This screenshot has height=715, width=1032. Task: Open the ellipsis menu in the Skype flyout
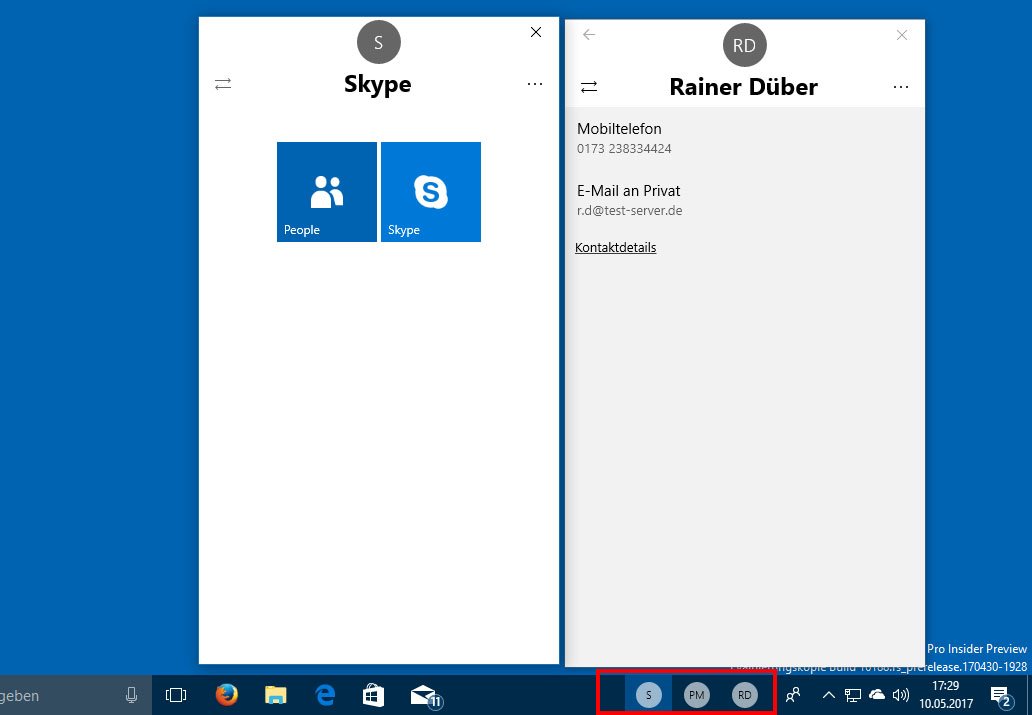[535, 84]
